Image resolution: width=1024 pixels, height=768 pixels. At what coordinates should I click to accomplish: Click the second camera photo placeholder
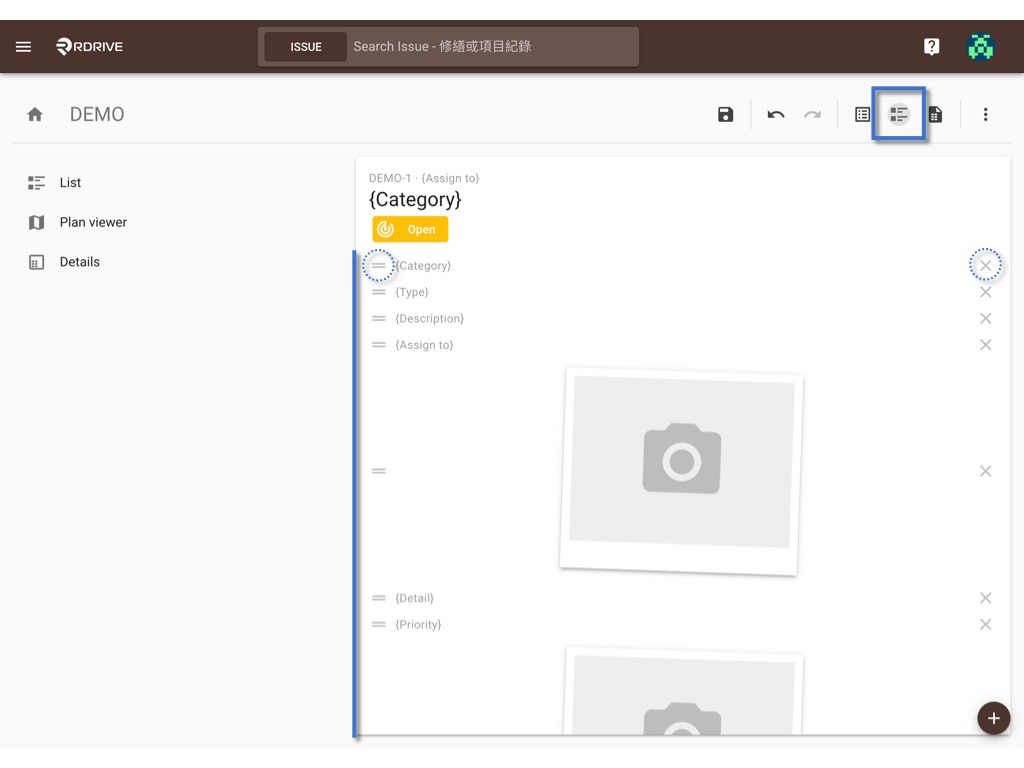[x=683, y=692]
